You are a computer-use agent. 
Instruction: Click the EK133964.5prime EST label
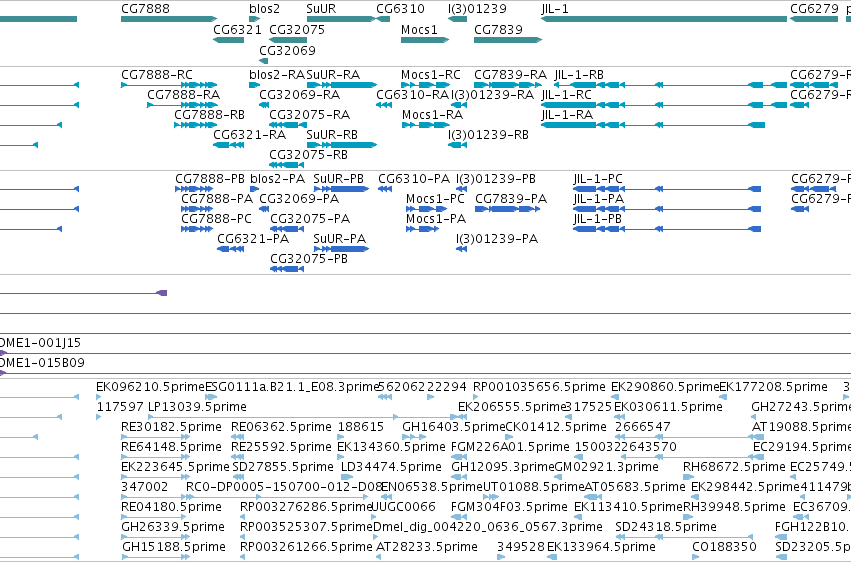point(601,547)
